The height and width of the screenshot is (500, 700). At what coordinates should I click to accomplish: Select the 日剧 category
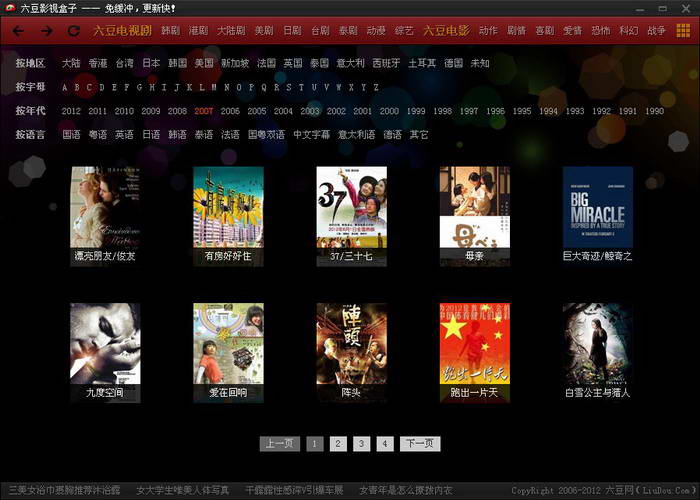pos(292,30)
